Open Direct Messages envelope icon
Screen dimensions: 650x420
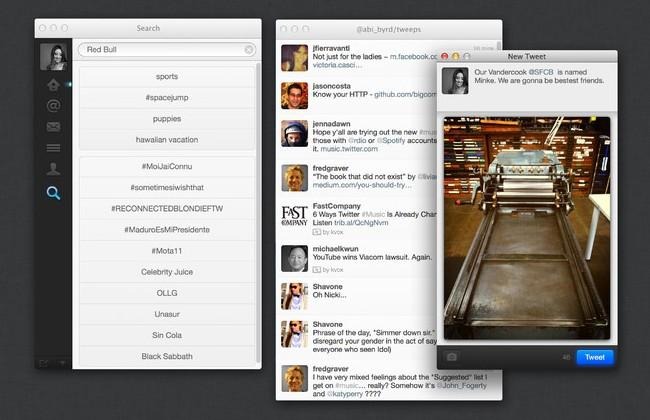point(53,126)
